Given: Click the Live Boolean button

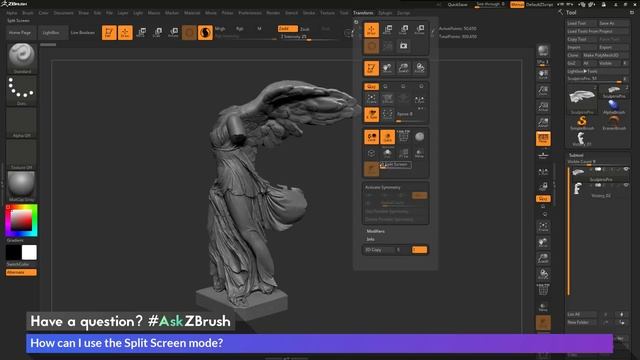Looking at the screenshot, I should tap(82, 33).
